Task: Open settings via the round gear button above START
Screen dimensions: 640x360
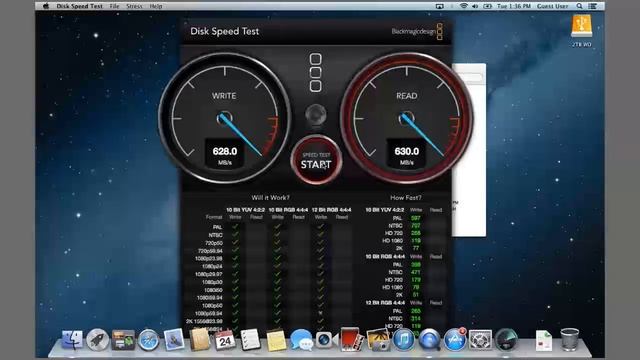Action: point(316,115)
